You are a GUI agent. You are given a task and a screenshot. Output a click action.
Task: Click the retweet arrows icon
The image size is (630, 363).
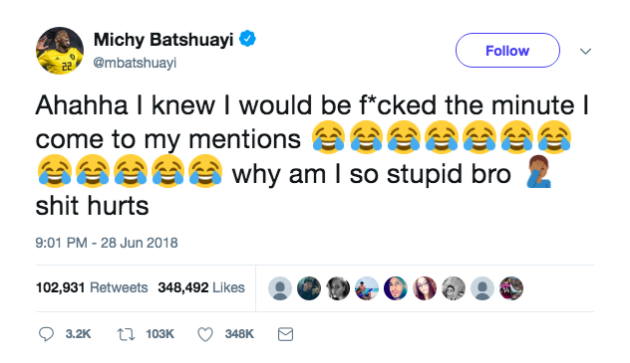[x=126, y=334]
